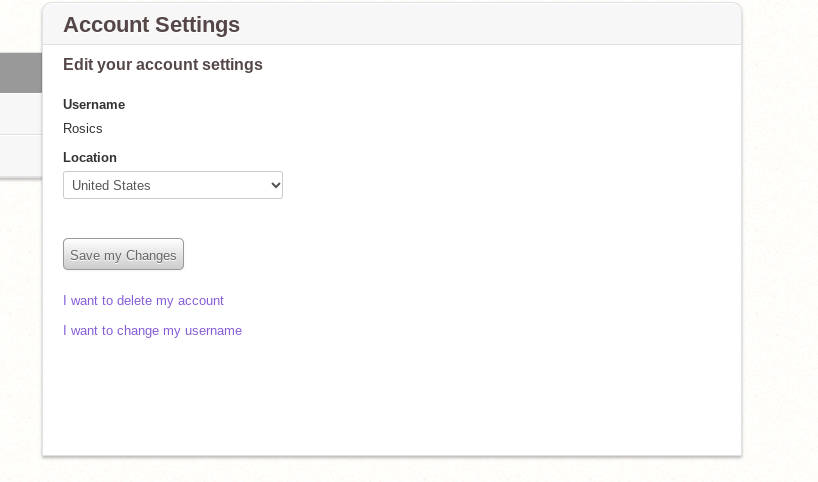The width and height of the screenshot is (818, 482).
Task: Click empty panel area below username link
Action: 390,400
